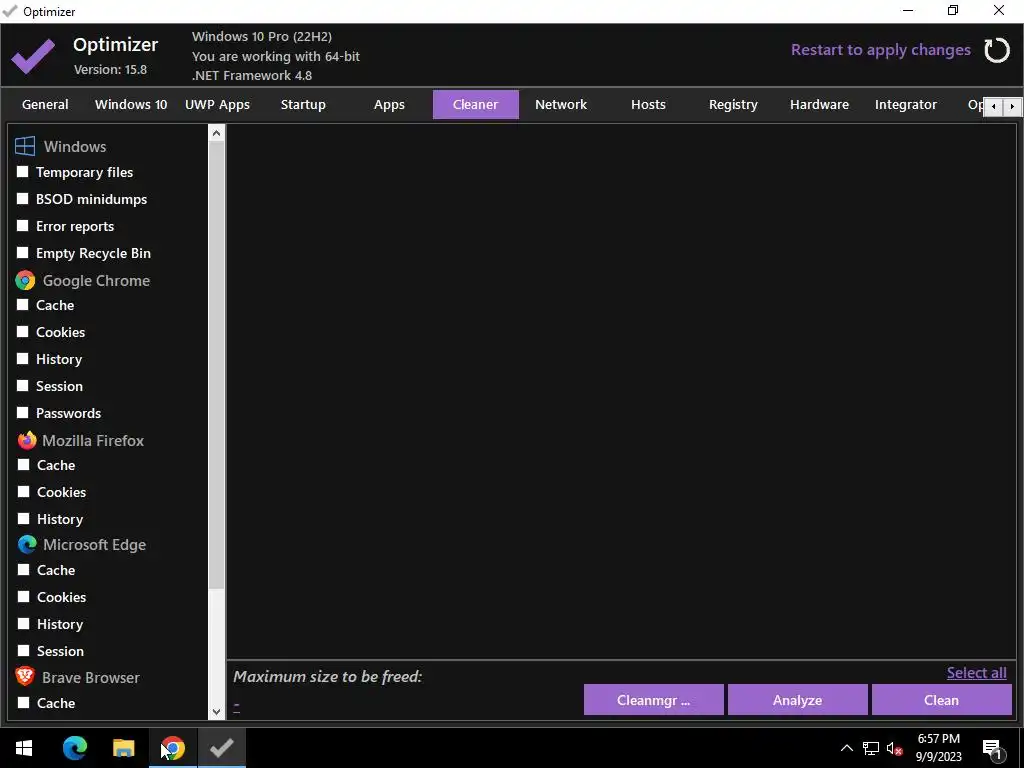Click the Google Chrome section icon
Screen dimensions: 1024x768
pos(25,281)
